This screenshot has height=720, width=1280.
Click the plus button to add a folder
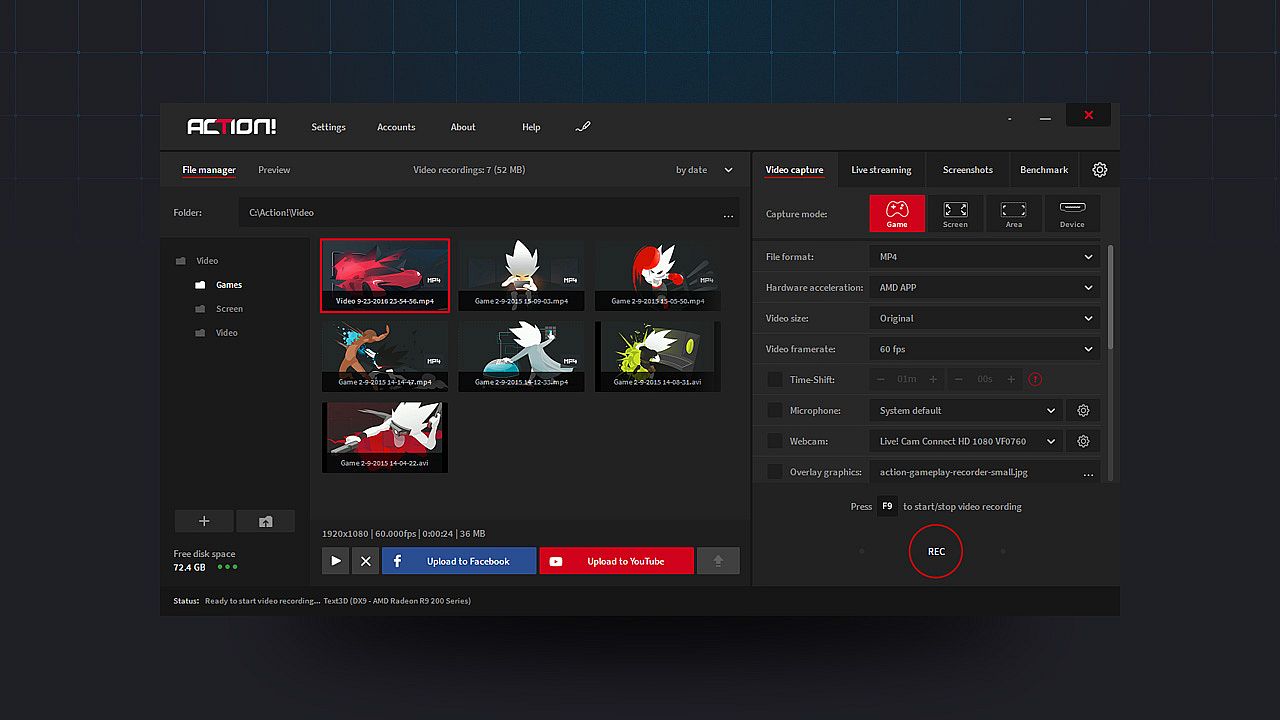coord(204,521)
